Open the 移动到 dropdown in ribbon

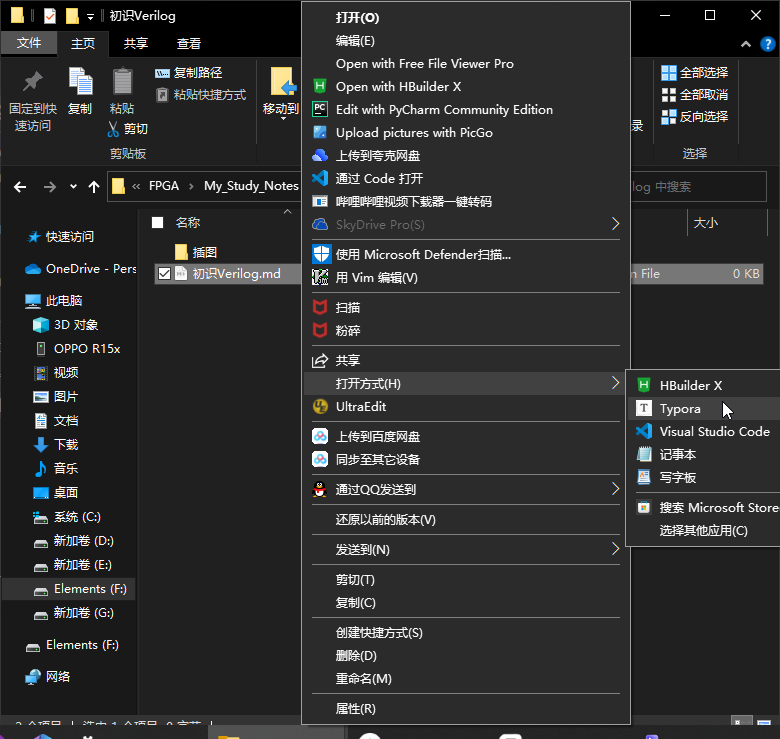tap(283, 118)
